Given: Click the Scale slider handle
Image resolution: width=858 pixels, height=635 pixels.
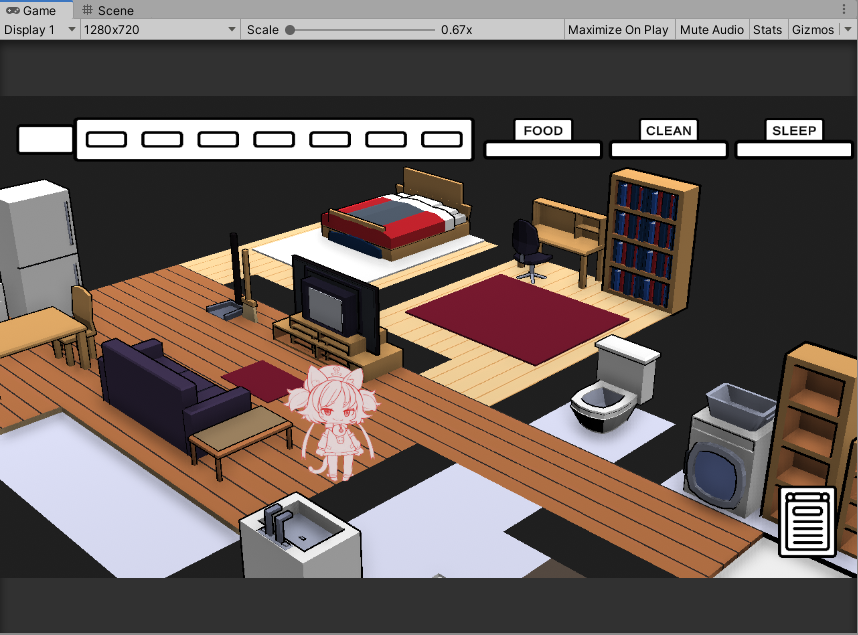Looking at the screenshot, I should 290,30.
